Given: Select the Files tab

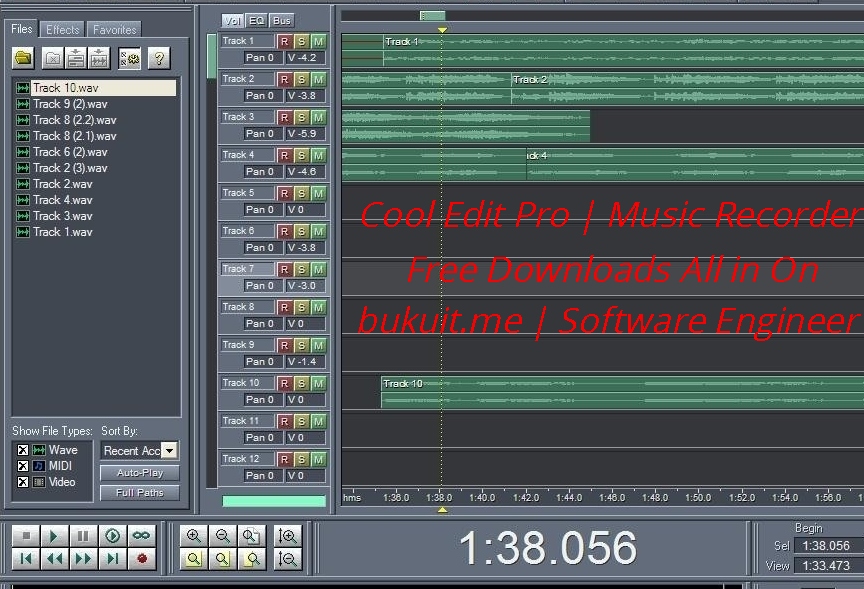Looking at the screenshot, I should (x=21, y=29).
